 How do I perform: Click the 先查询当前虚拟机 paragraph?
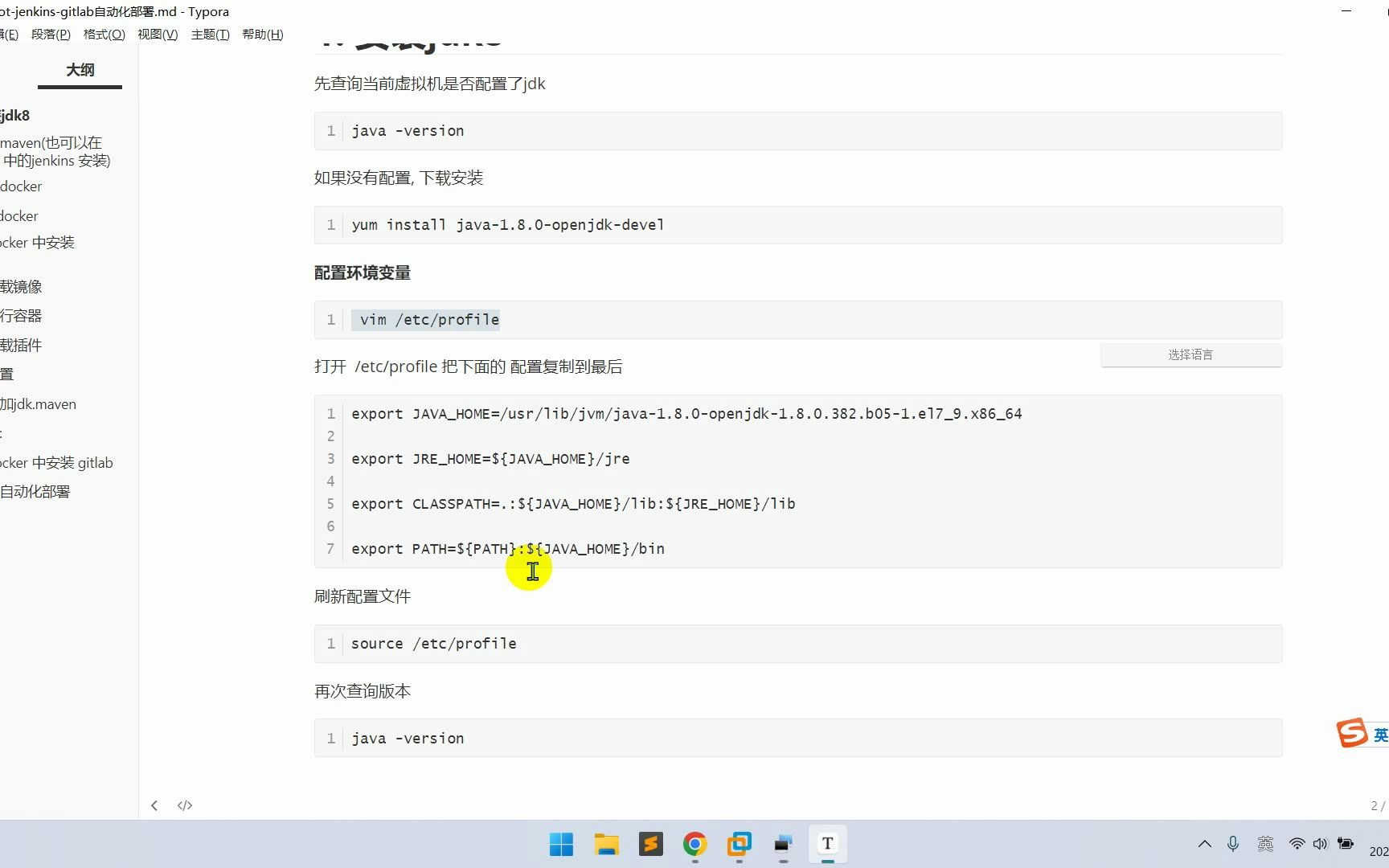[x=430, y=84]
